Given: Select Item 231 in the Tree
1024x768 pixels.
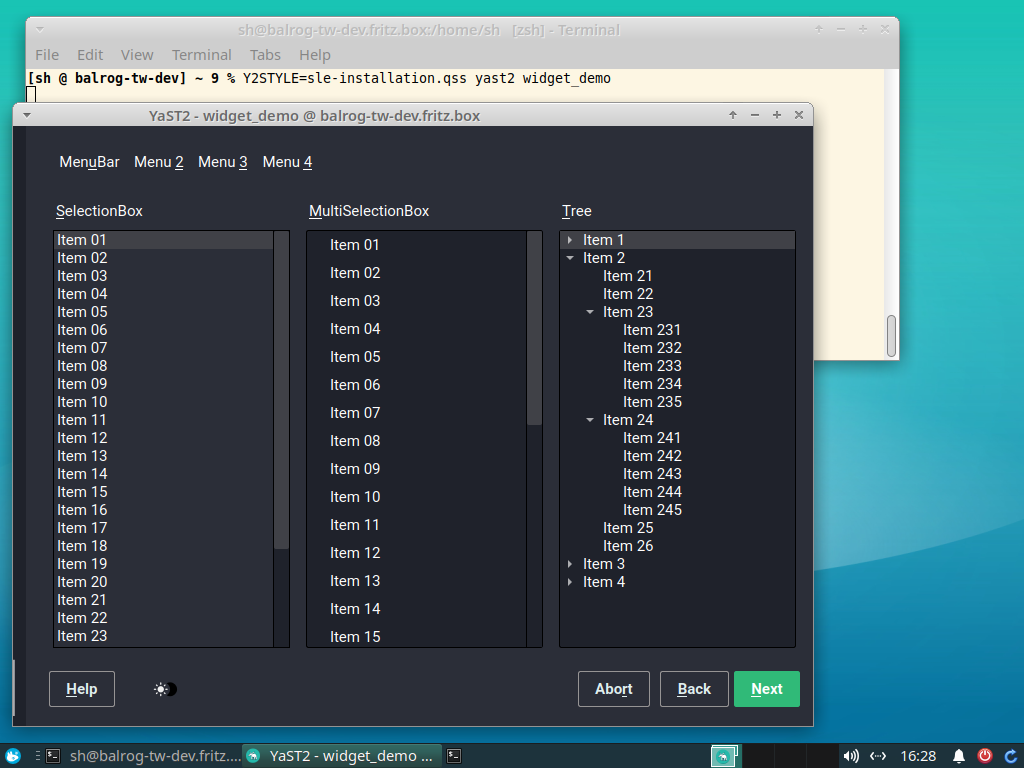Looking at the screenshot, I should pos(652,330).
